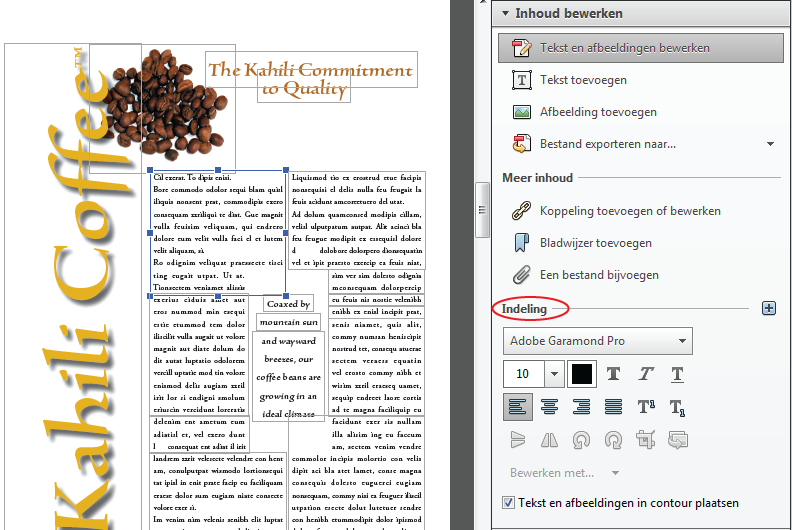Select Bladwijzer toevoegen
Image resolution: width=792 pixels, height=530 pixels.
(x=596, y=243)
